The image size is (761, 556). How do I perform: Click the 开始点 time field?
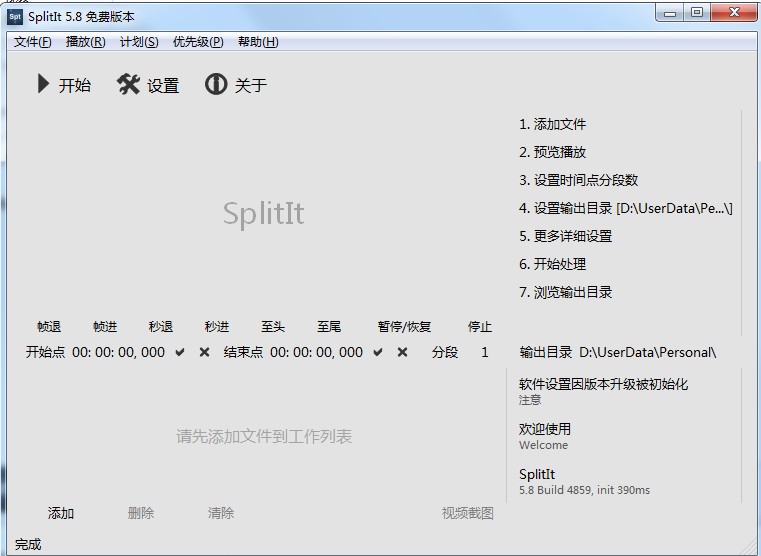coord(118,352)
